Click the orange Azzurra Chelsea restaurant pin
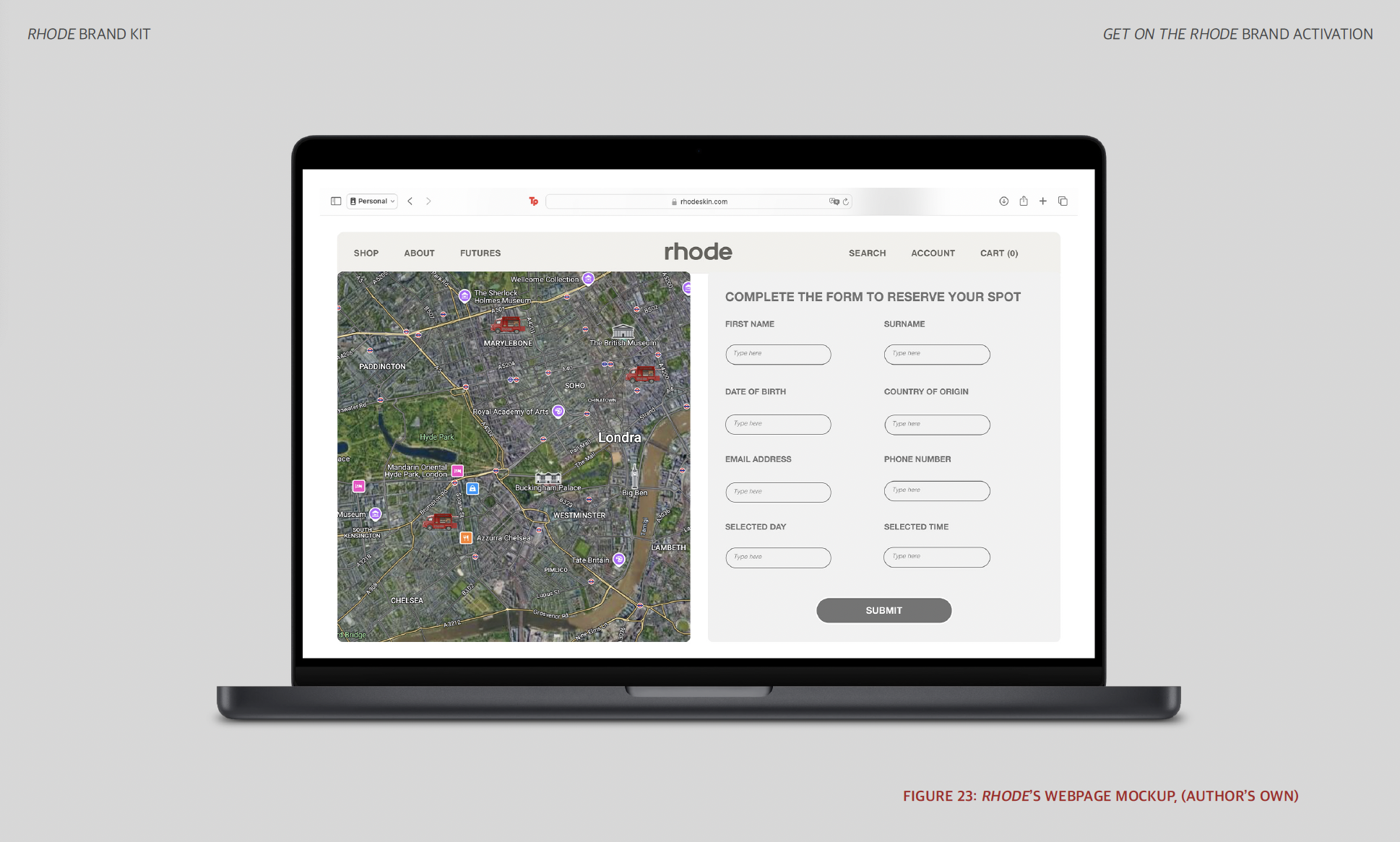 click(x=466, y=537)
